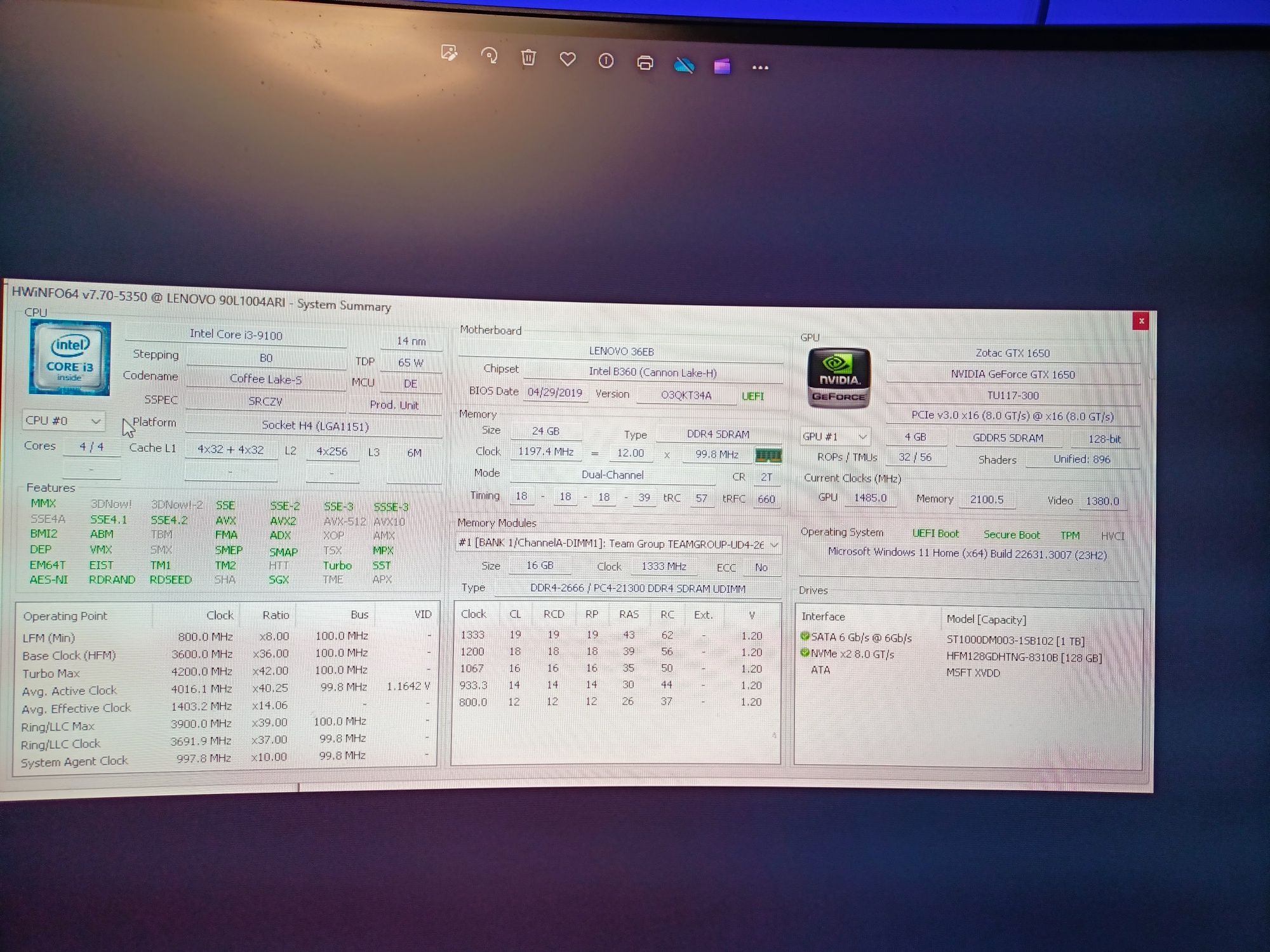This screenshot has height=952, width=1270.
Task: Open the photo info icon
Action: point(606,61)
